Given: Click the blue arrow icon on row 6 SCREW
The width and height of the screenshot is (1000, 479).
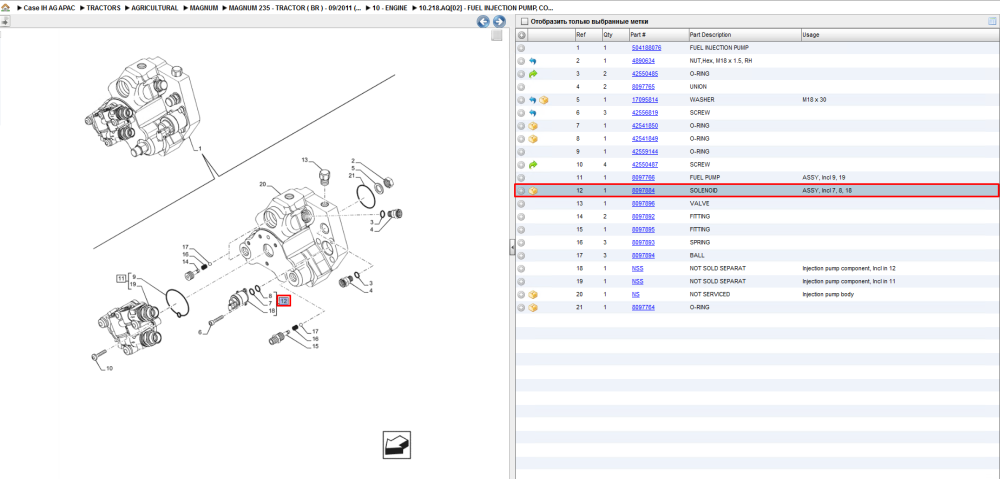Looking at the screenshot, I should [533, 113].
